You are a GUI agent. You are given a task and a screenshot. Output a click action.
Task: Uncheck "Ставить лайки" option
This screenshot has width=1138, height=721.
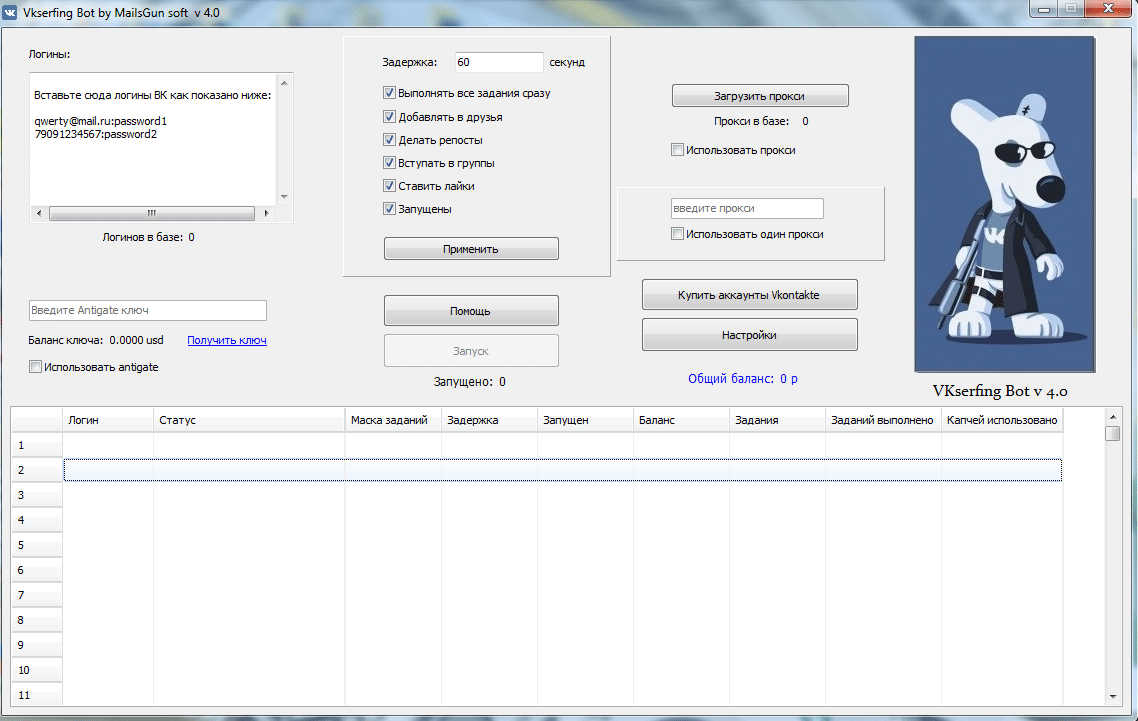pos(389,185)
